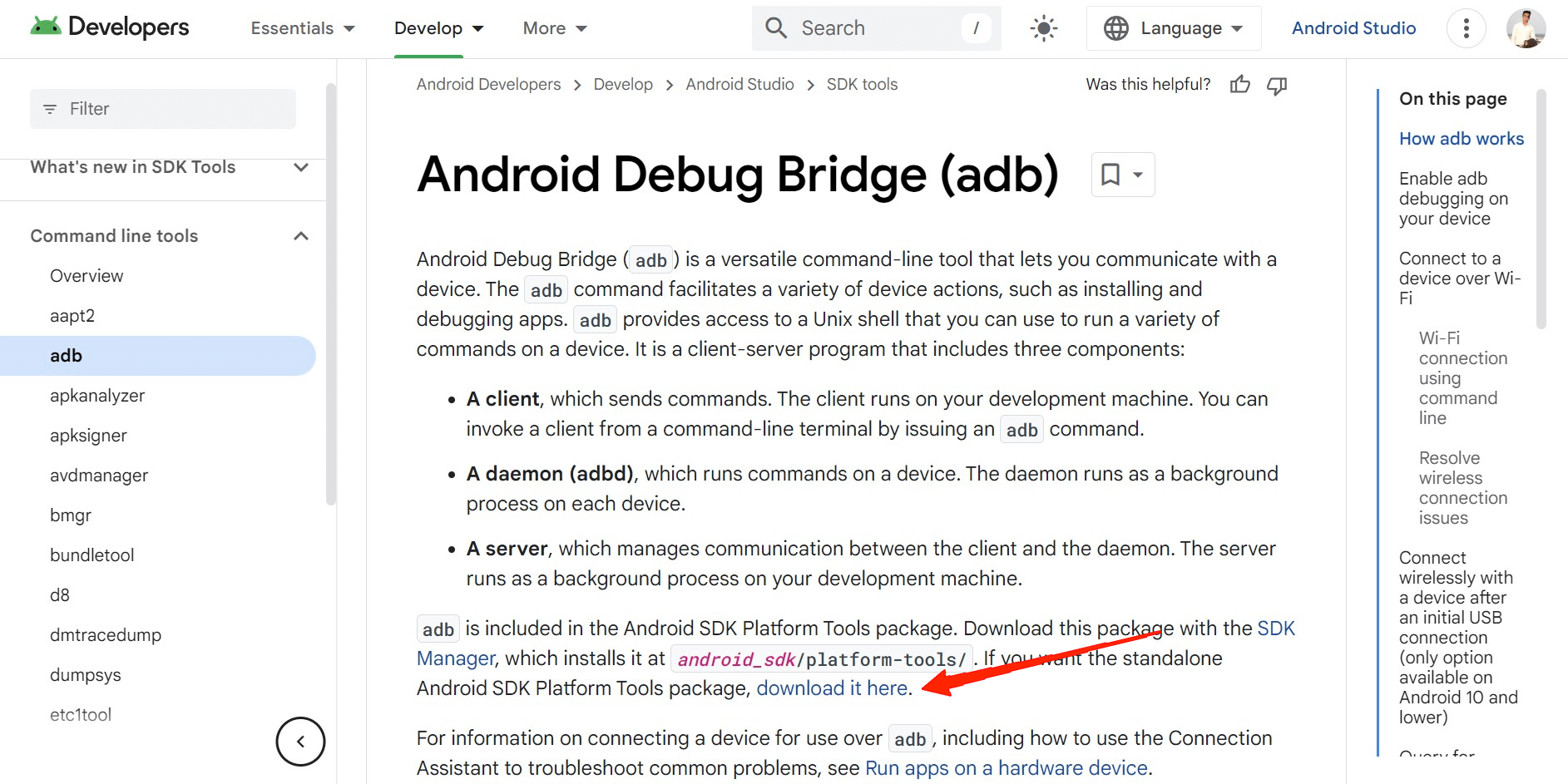
Task: Collapse the sidebar using the circular chevron
Action: [x=300, y=741]
